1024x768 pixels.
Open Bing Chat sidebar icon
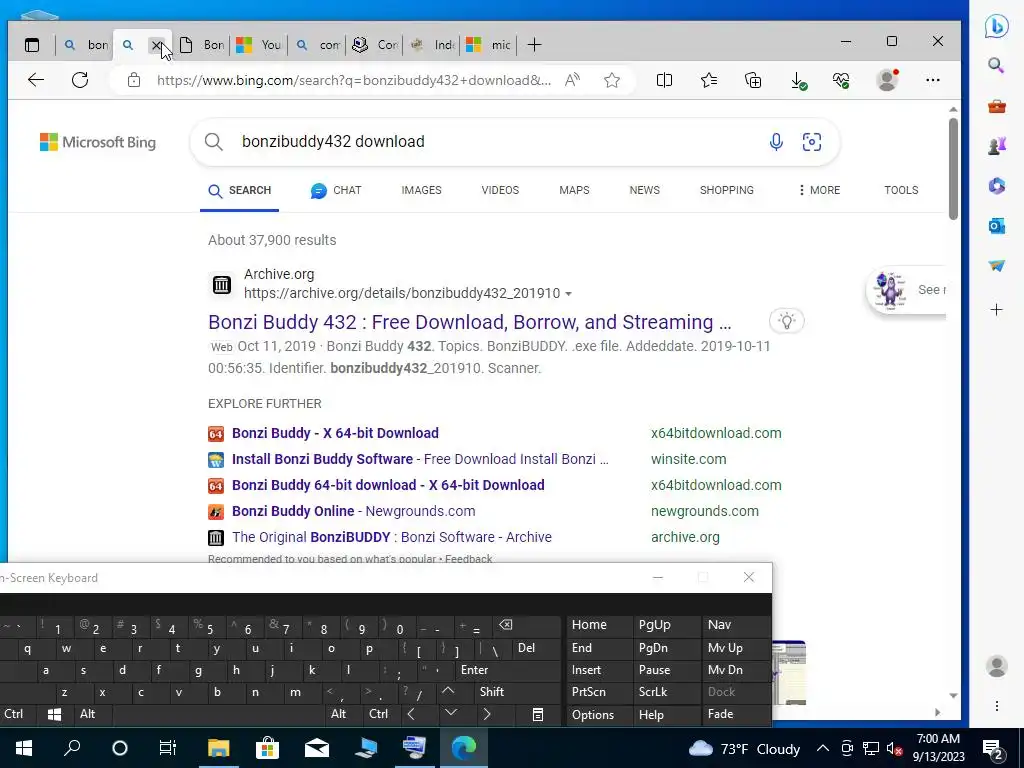[x=997, y=26]
